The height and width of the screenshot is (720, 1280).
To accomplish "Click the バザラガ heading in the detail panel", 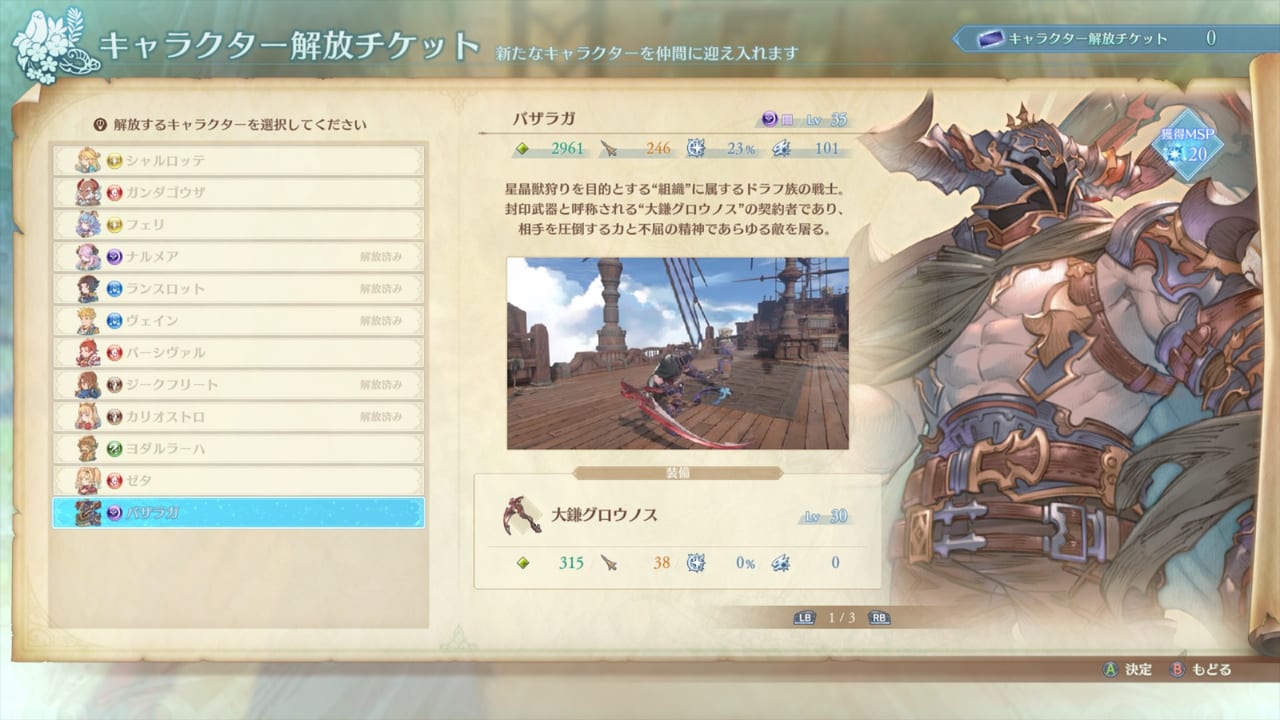I will [543, 119].
